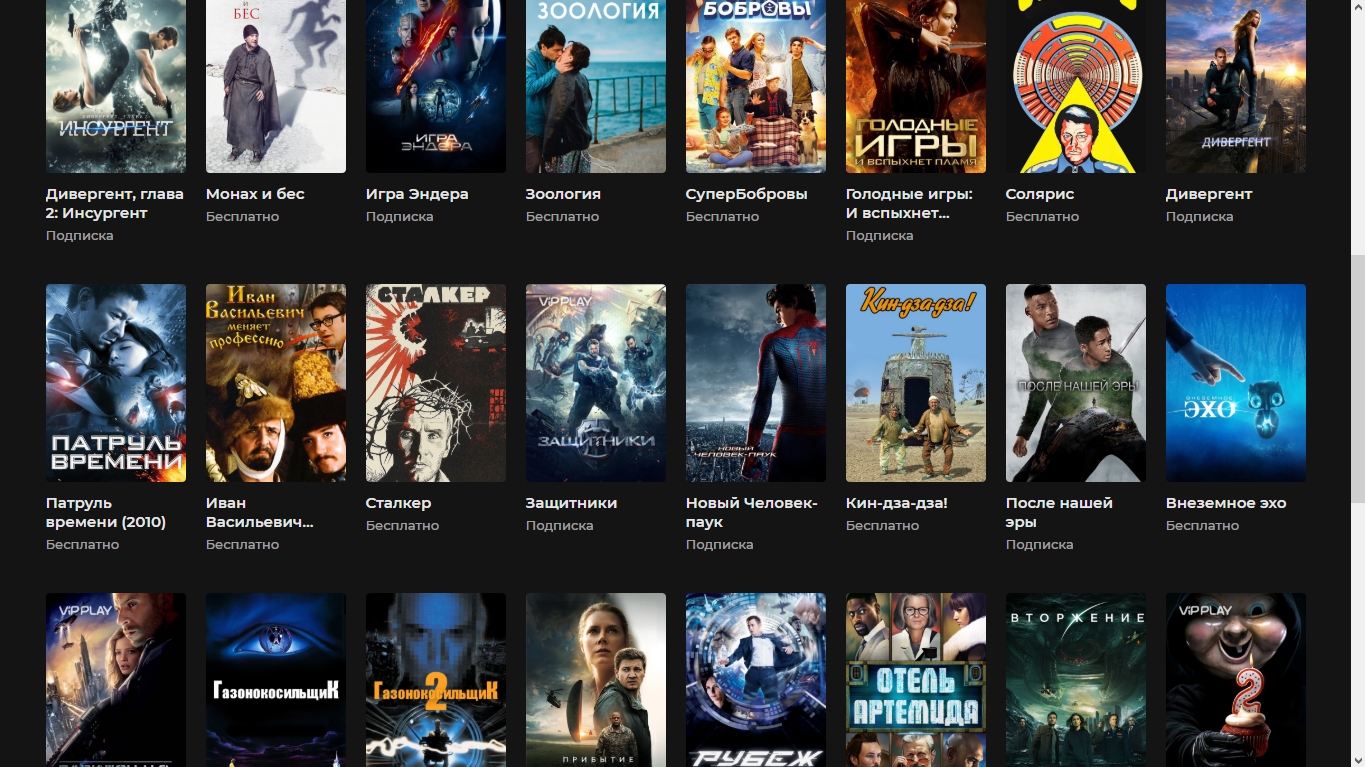Select the Рубеж poster

point(756,680)
